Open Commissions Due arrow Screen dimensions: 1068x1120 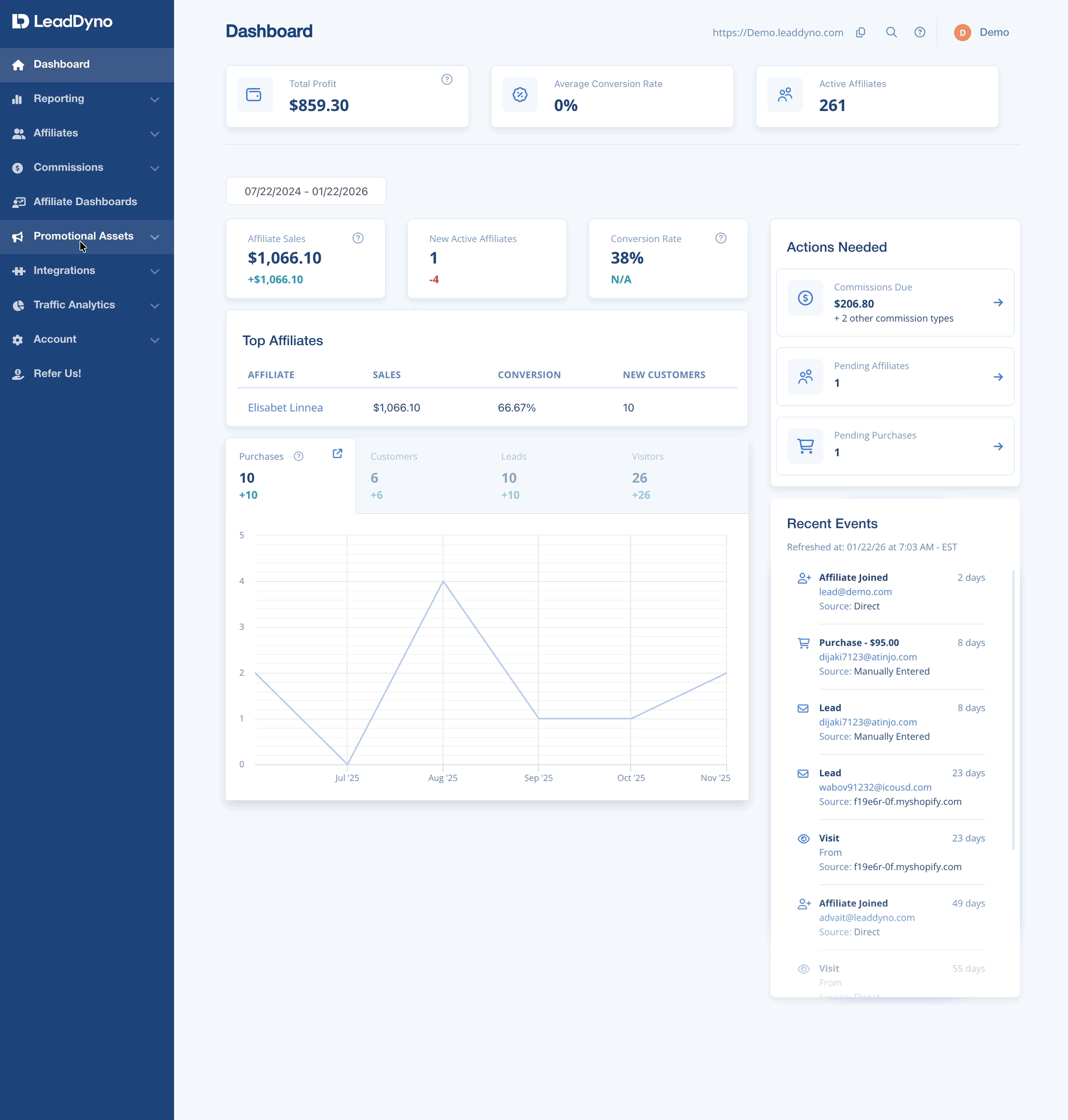[998, 302]
